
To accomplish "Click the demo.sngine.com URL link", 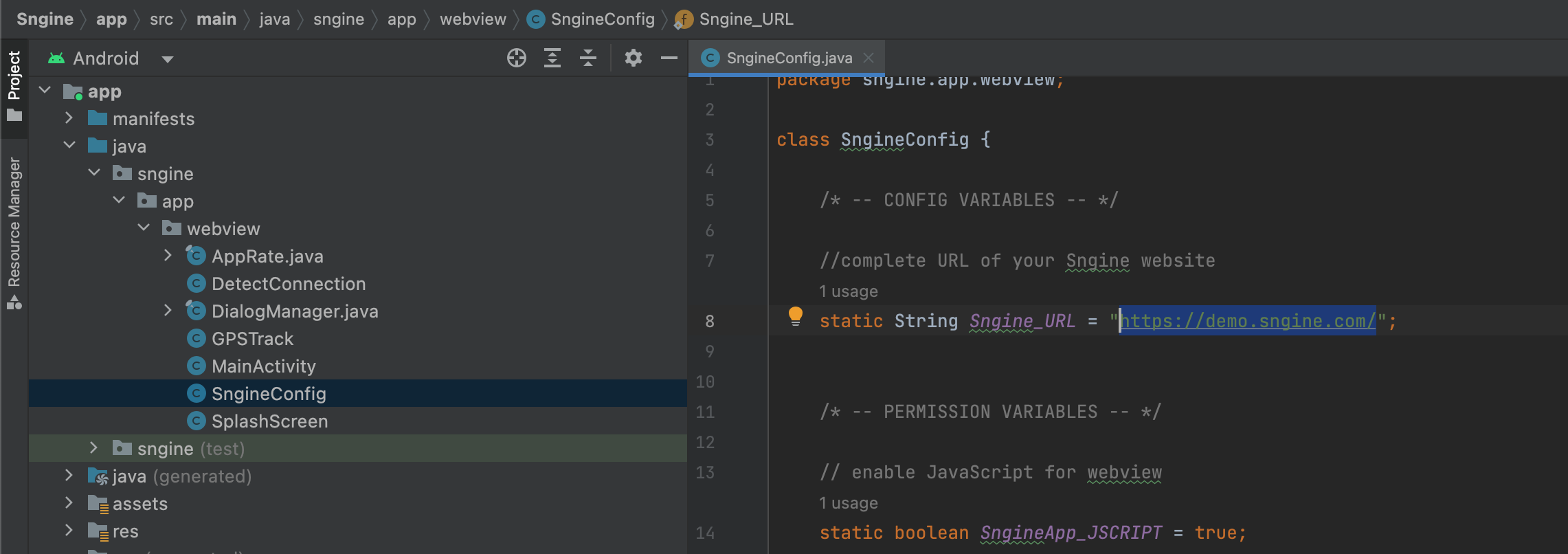I will (1248, 321).
